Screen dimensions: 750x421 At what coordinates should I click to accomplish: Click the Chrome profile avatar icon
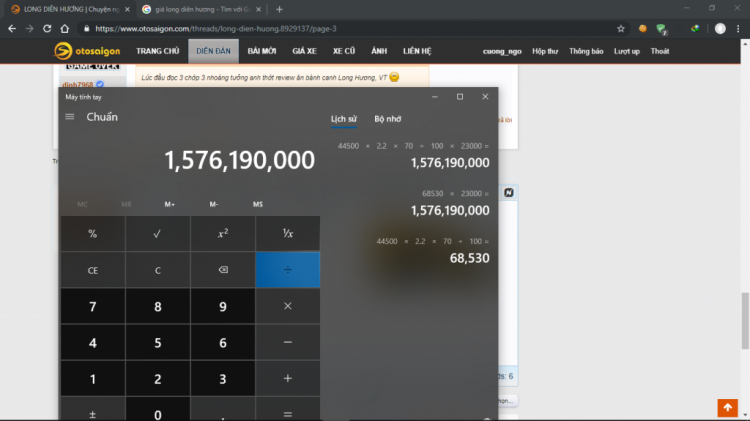pyautogui.click(x=720, y=29)
